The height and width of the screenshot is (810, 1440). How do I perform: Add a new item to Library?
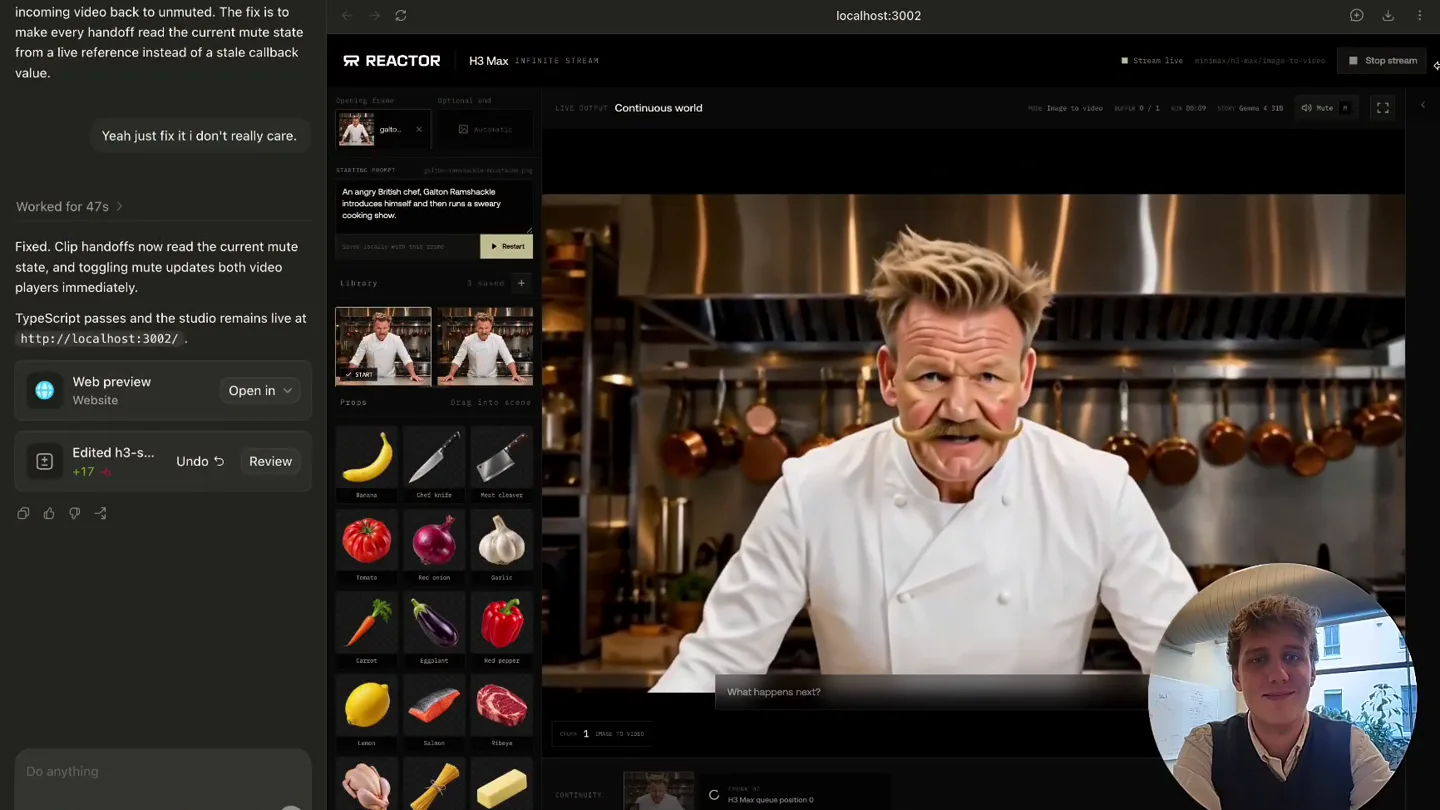click(521, 283)
